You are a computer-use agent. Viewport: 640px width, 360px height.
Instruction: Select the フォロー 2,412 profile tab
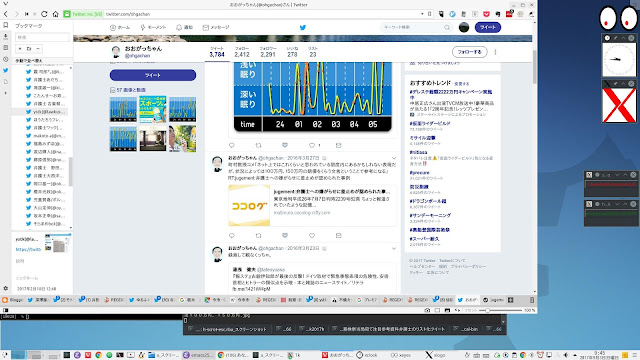coord(242,52)
